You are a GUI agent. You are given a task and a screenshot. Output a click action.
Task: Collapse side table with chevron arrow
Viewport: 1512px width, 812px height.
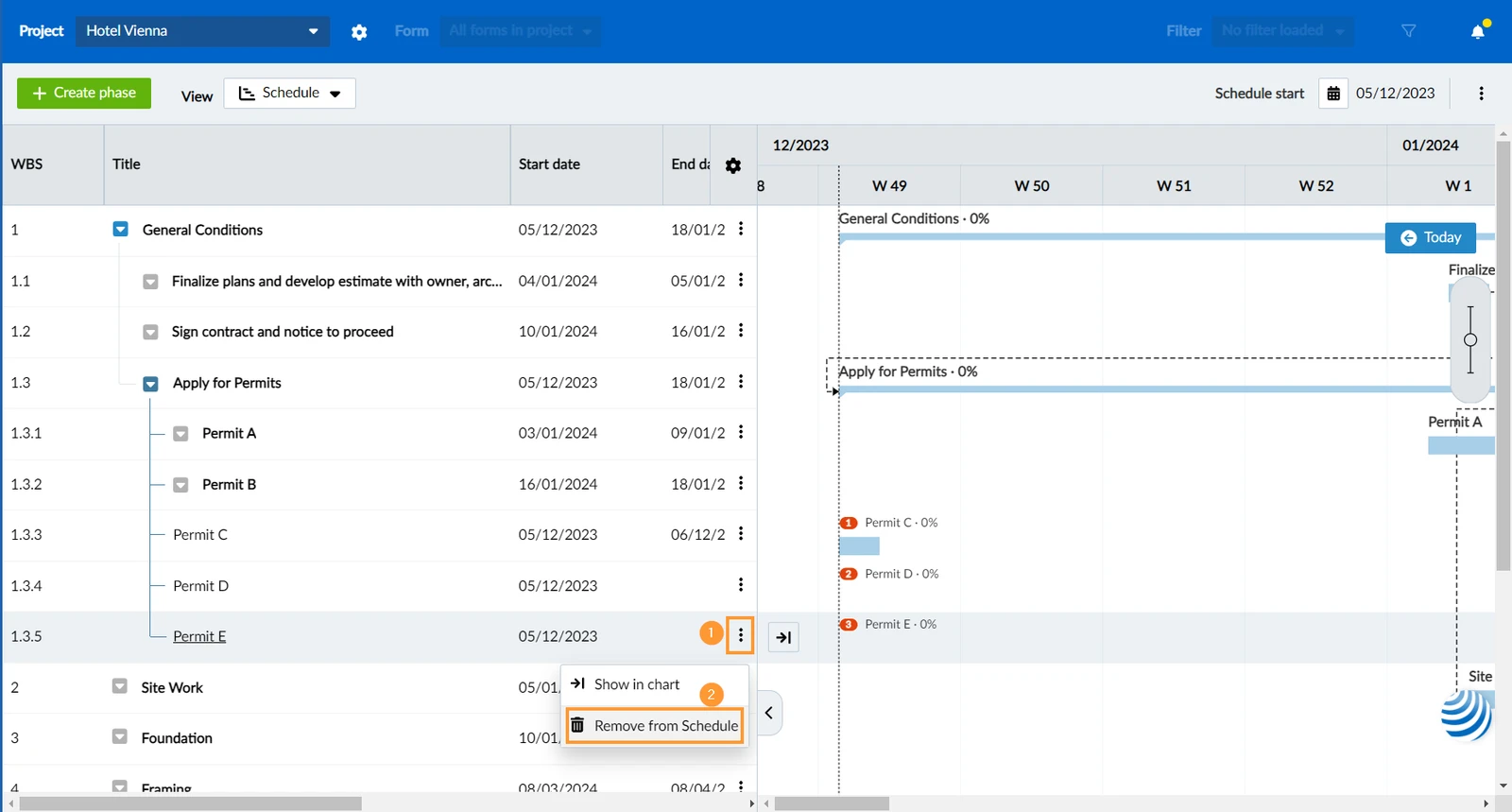pos(769,713)
